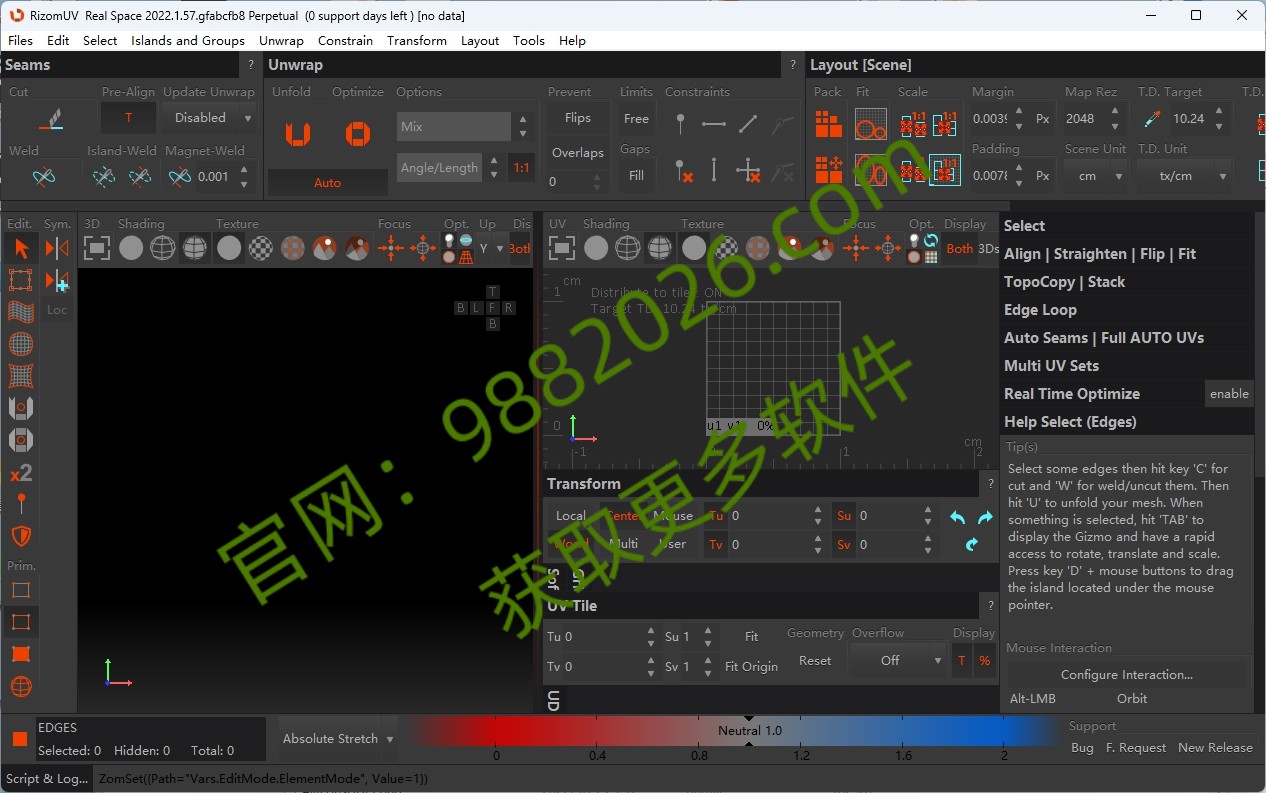Toggle Prevent Overlaps
Viewport: 1266px width, 793px height.
578,153
